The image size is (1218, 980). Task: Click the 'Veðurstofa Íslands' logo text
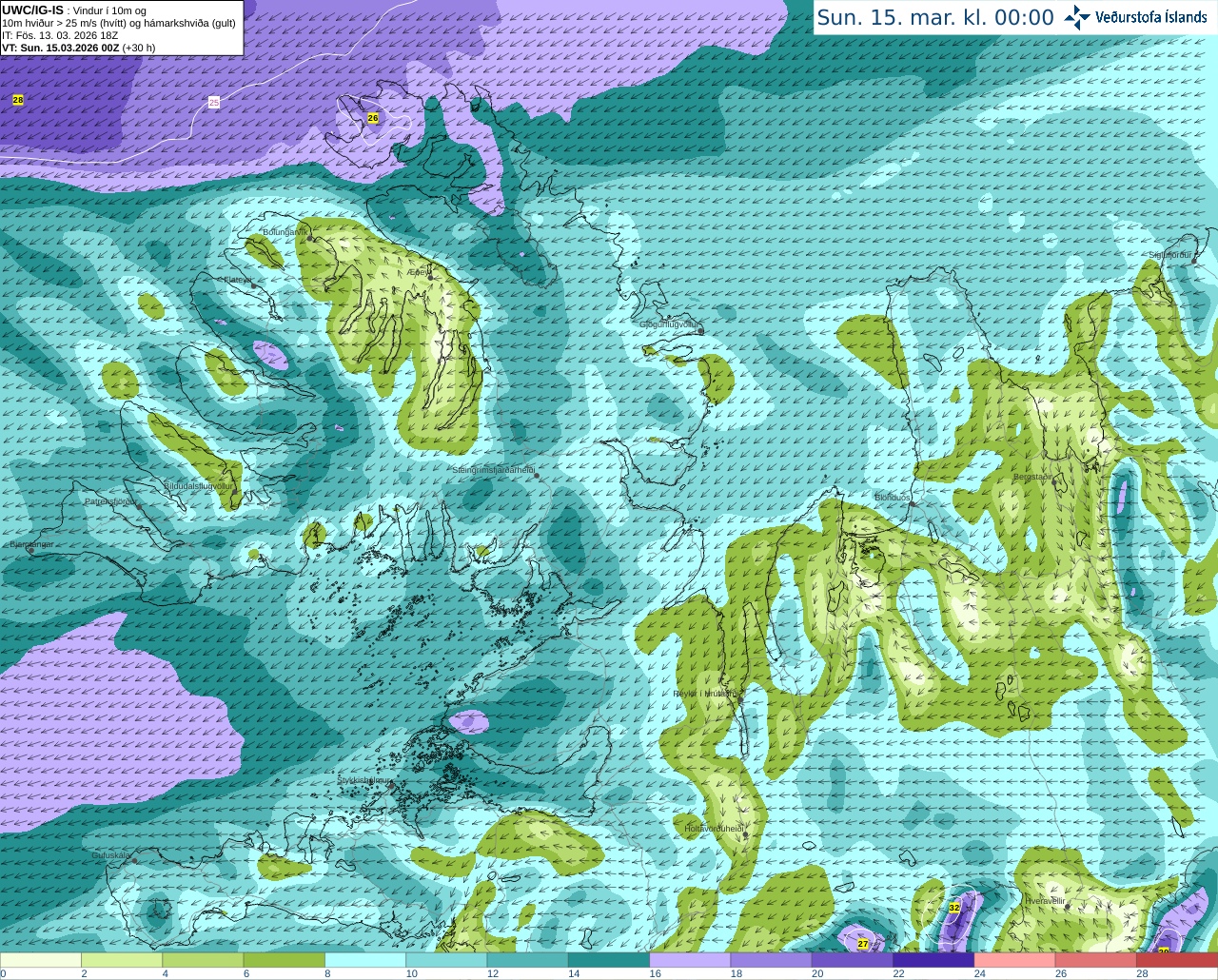point(1151,16)
